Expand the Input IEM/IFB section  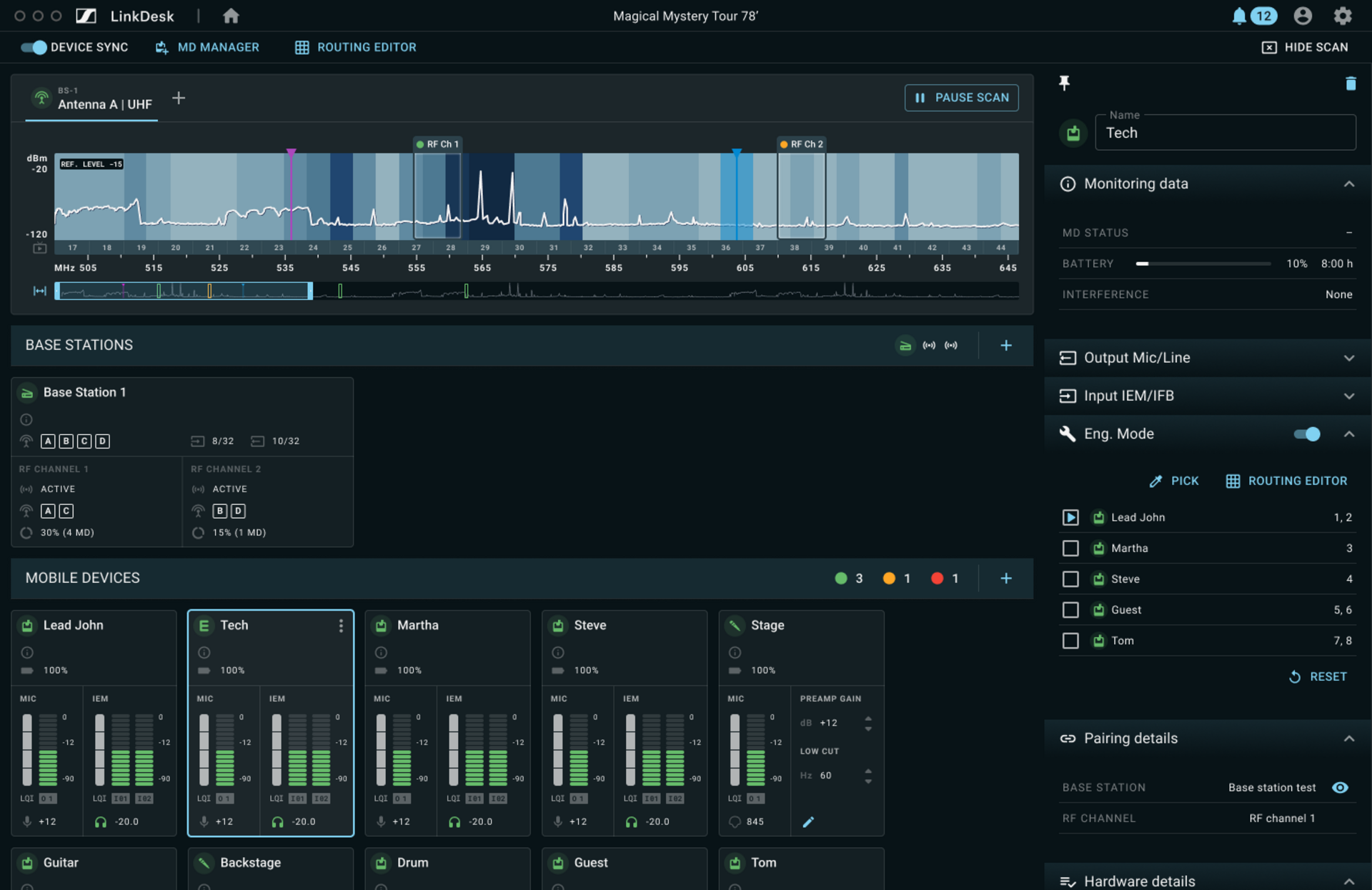point(1348,396)
